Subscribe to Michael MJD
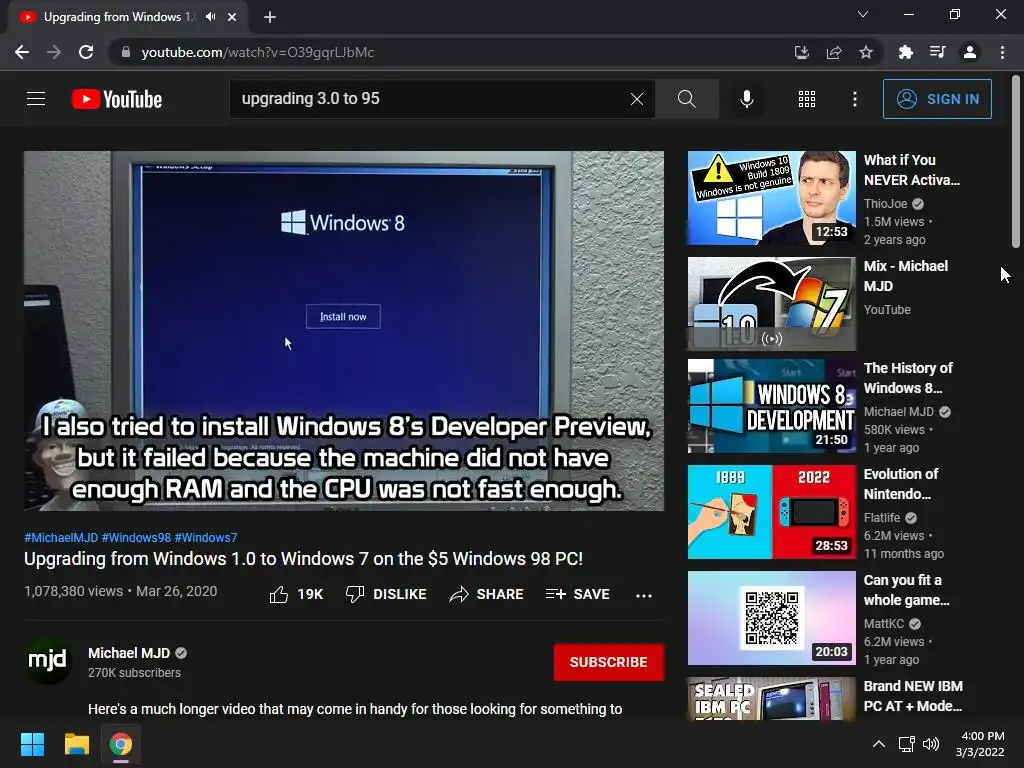The image size is (1024, 768). coord(609,662)
